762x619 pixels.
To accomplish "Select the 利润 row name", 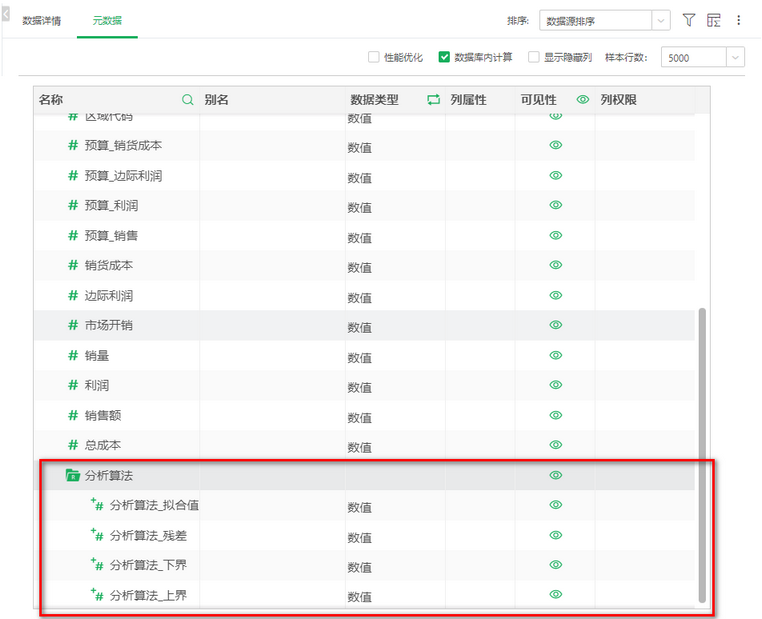I will pos(97,385).
